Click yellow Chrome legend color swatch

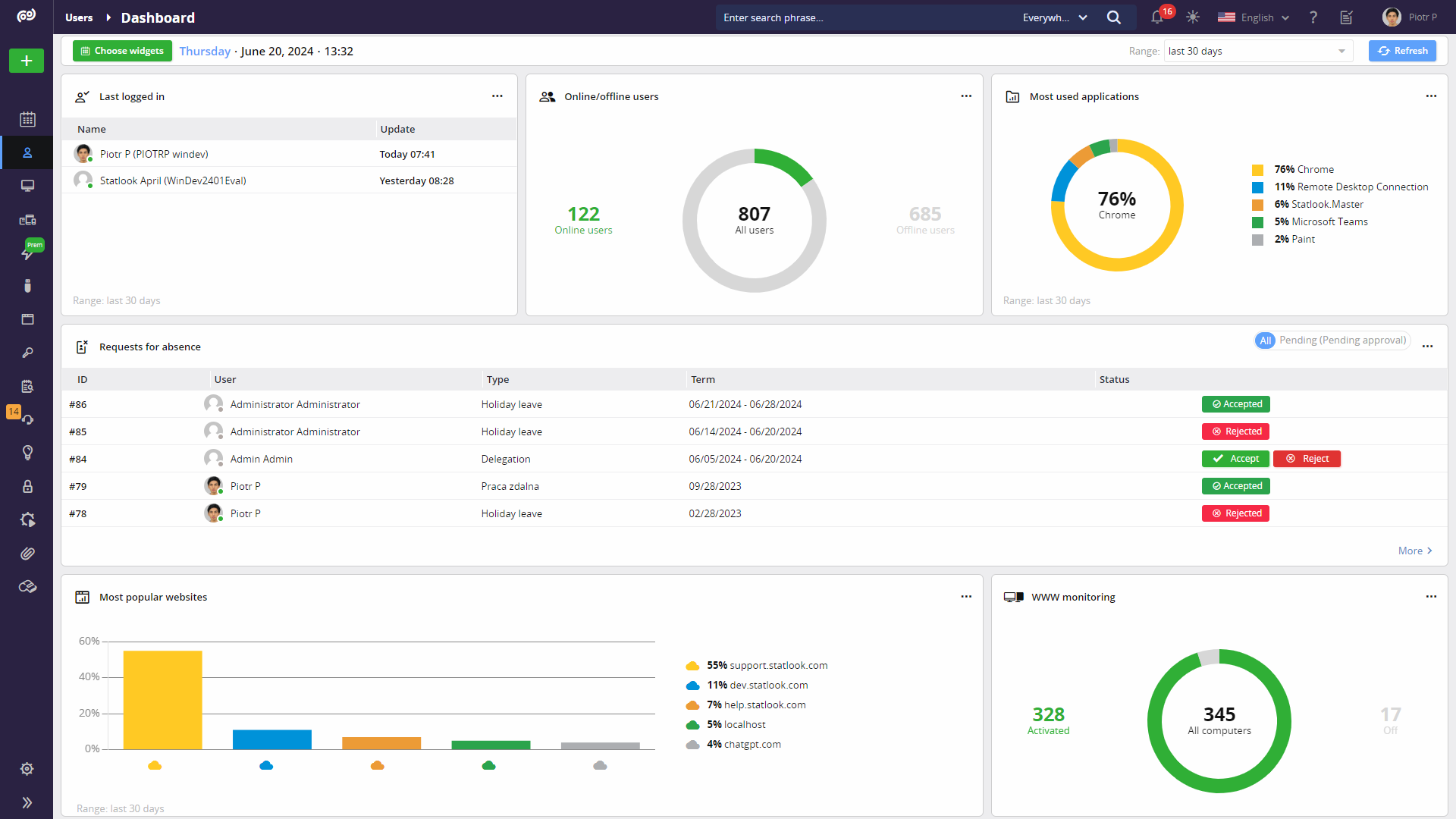click(x=1257, y=170)
